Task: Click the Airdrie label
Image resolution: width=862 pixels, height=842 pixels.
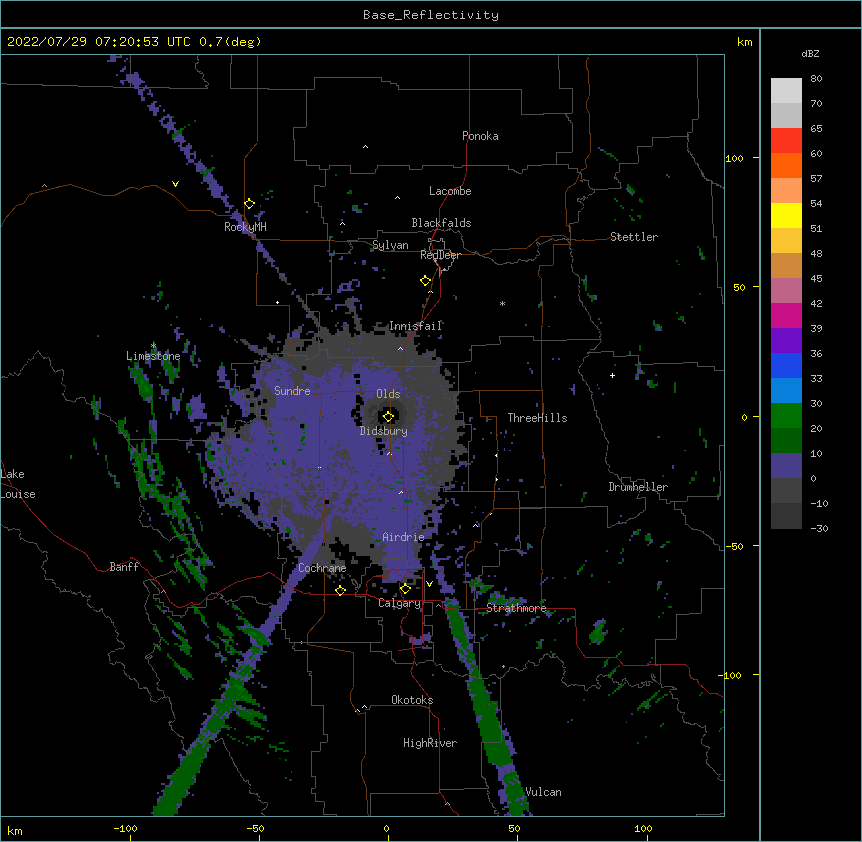Action: coord(403,537)
